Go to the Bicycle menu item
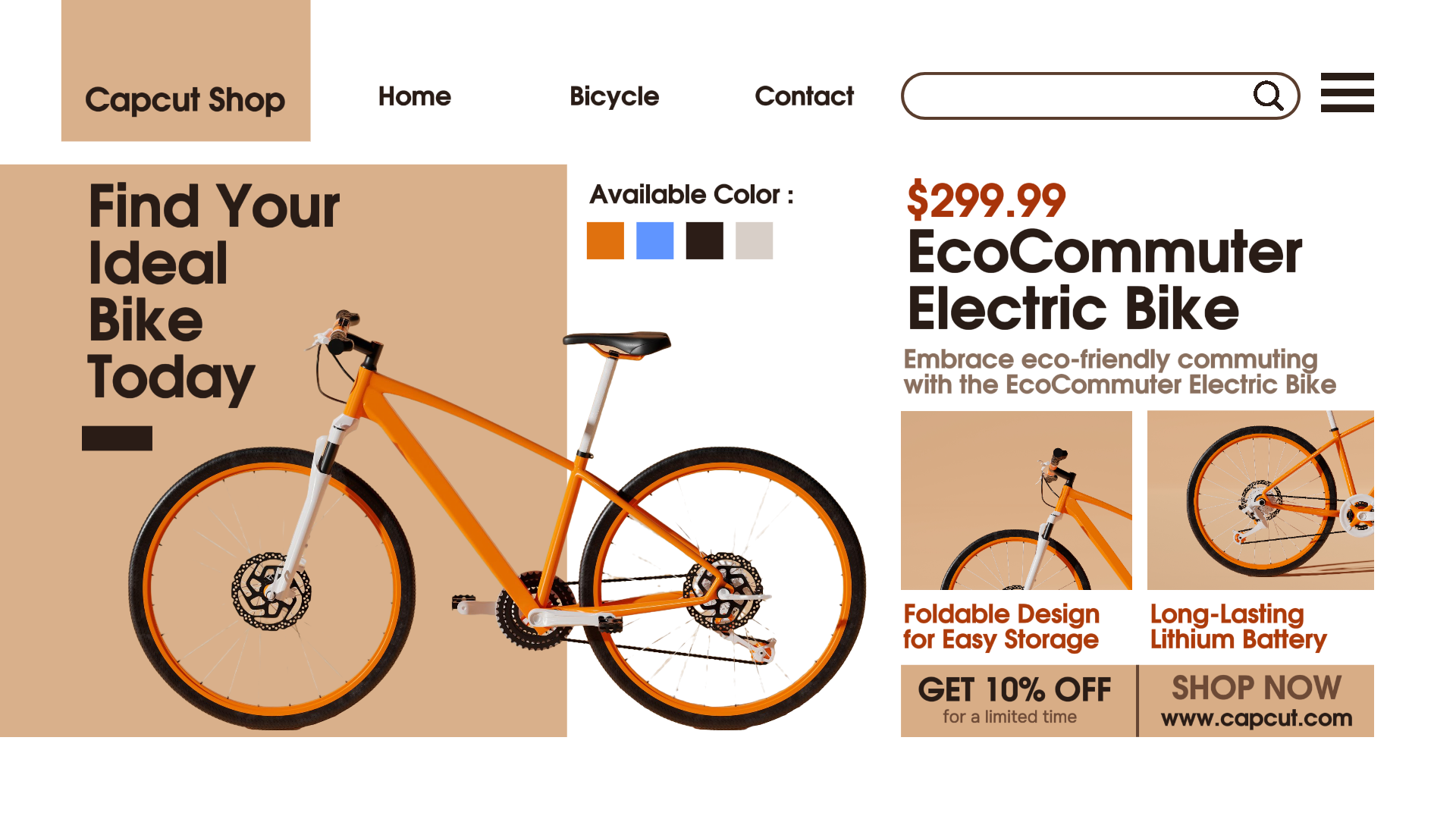The image size is (1456, 819). click(613, 96)
